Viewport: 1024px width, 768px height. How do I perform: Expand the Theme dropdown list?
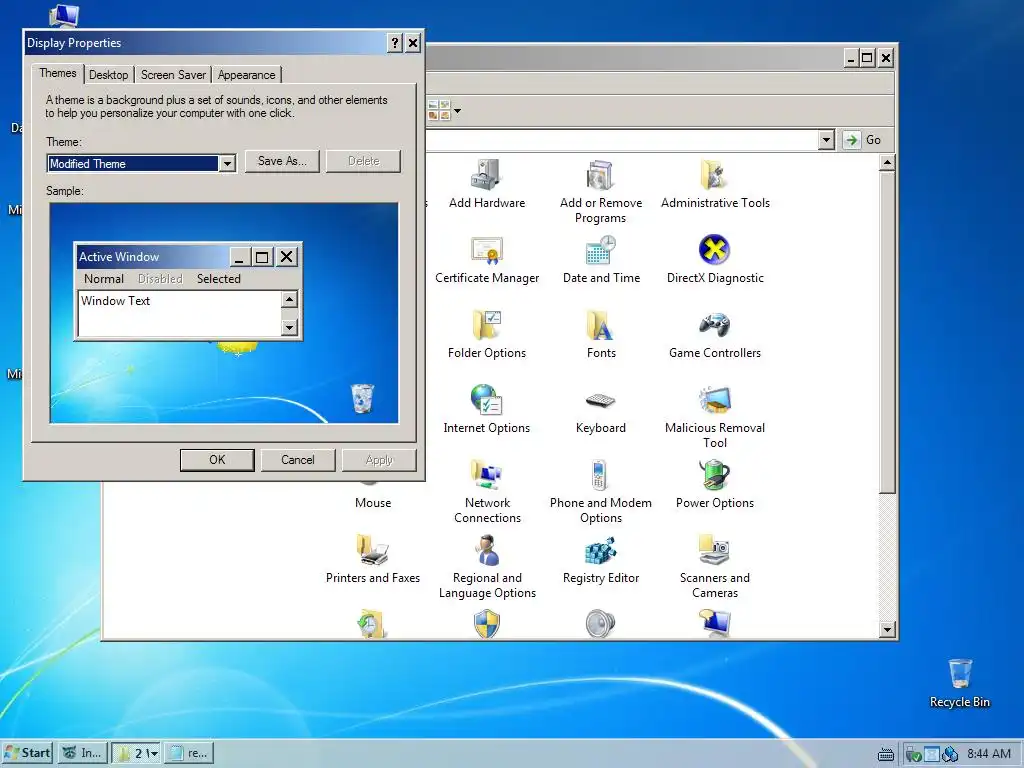[227, 163]
